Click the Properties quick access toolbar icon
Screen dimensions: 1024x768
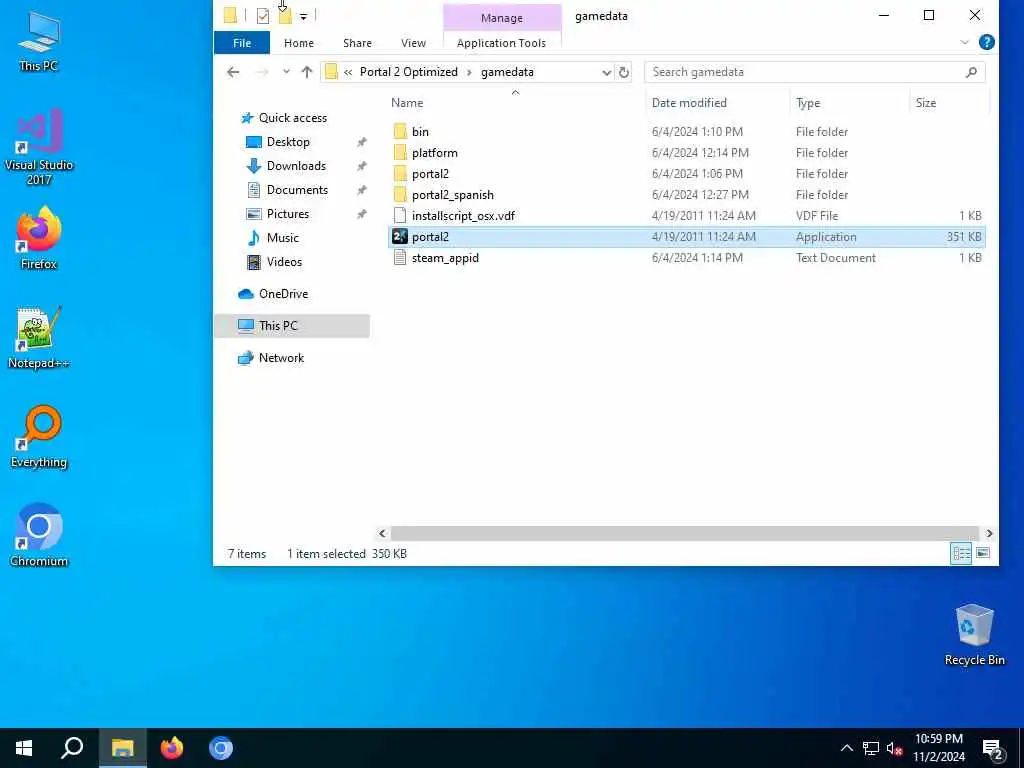click(263, 16)
